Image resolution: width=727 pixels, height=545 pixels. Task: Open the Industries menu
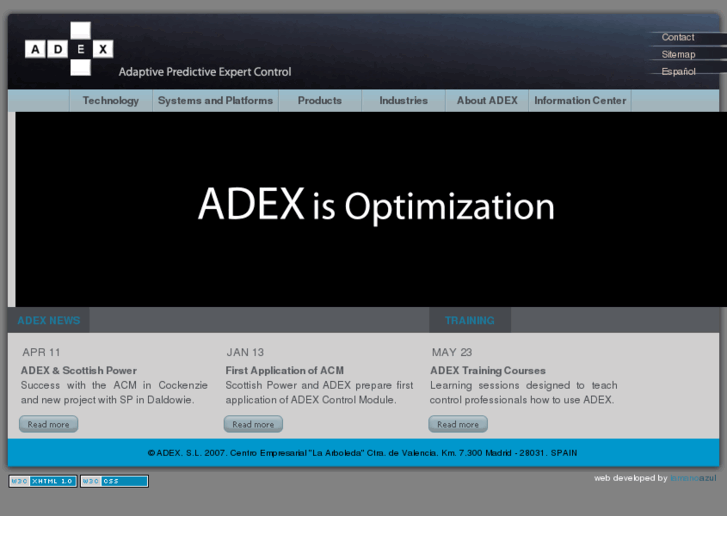tap(403, 101)
